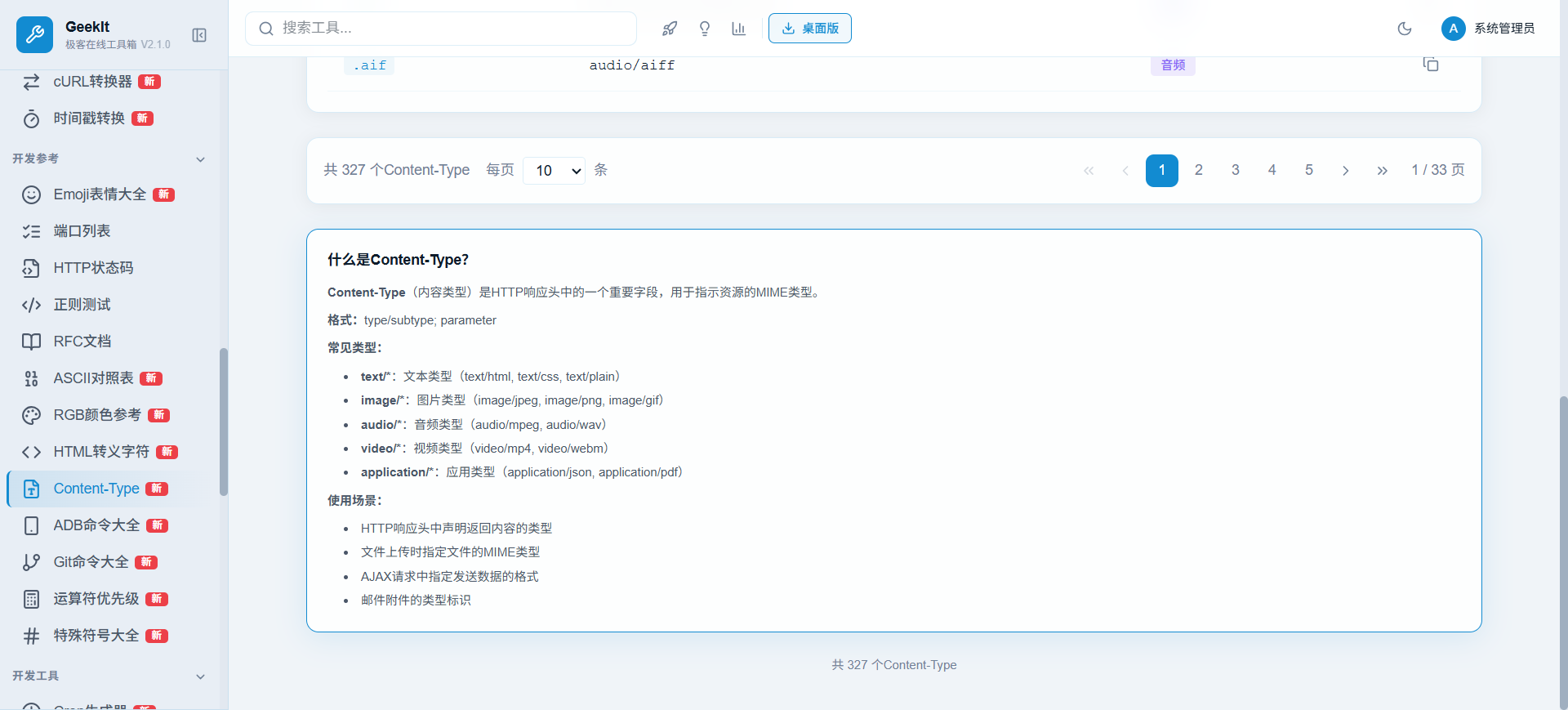1568x710 pixels.
Task: Go to the next page arrow
Action: [1346, 170]
